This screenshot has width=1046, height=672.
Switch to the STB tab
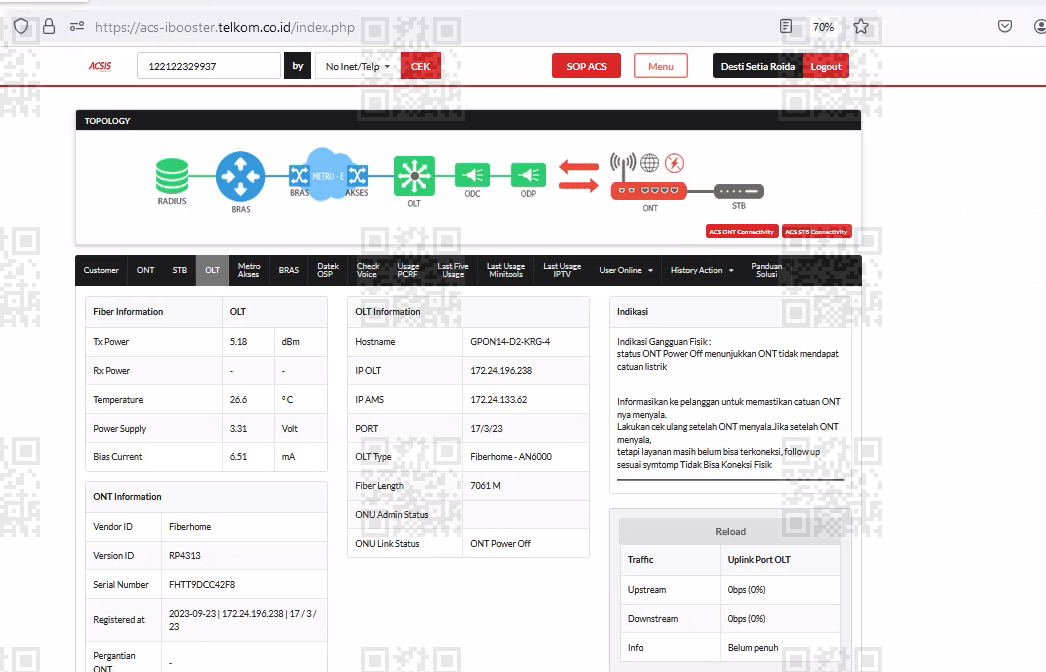pyautogui.click(x=179, y=270)
